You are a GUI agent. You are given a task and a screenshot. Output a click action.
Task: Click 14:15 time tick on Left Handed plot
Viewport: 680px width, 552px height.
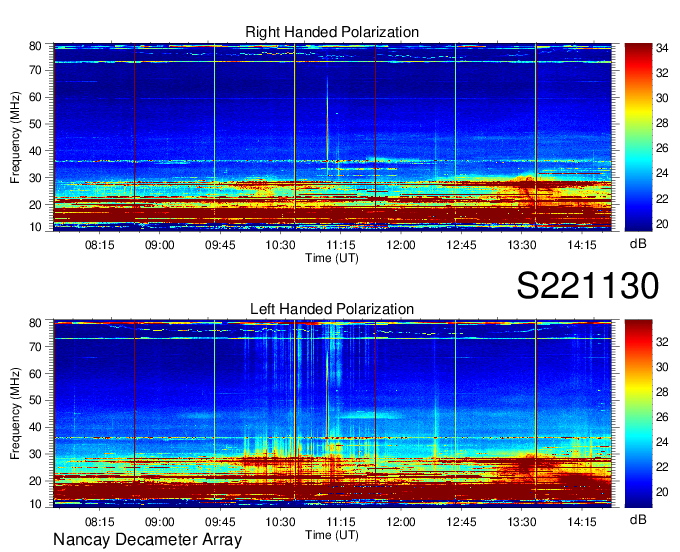tap(582, 522)
